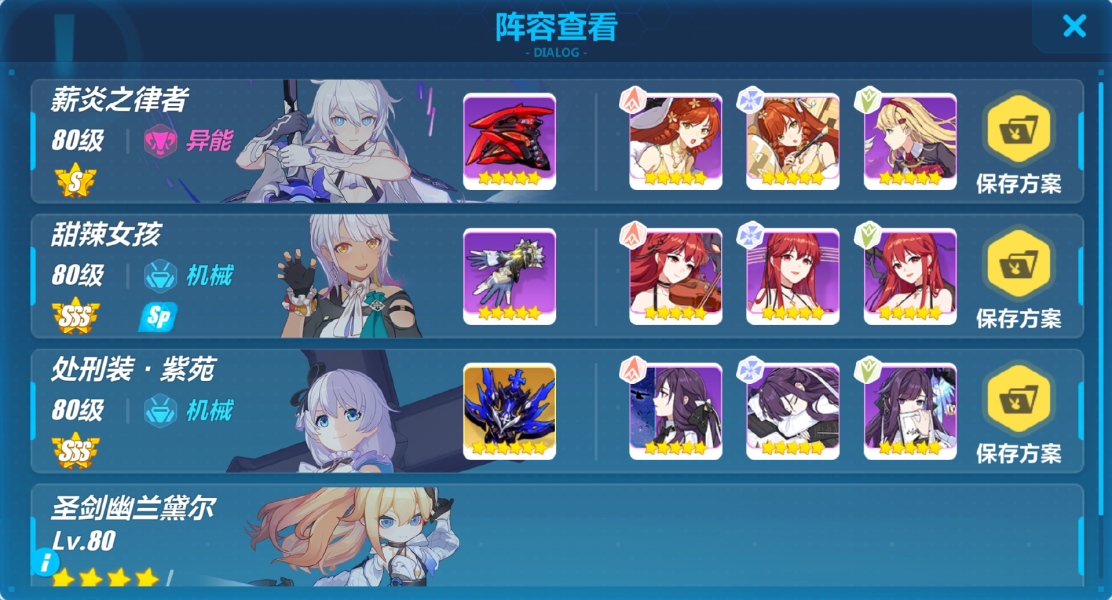Save the 甜辣女孩 loadout via 保存方案
Image resolution: width=1112 pixels, height=600 pixels.
coord(1018,279)
